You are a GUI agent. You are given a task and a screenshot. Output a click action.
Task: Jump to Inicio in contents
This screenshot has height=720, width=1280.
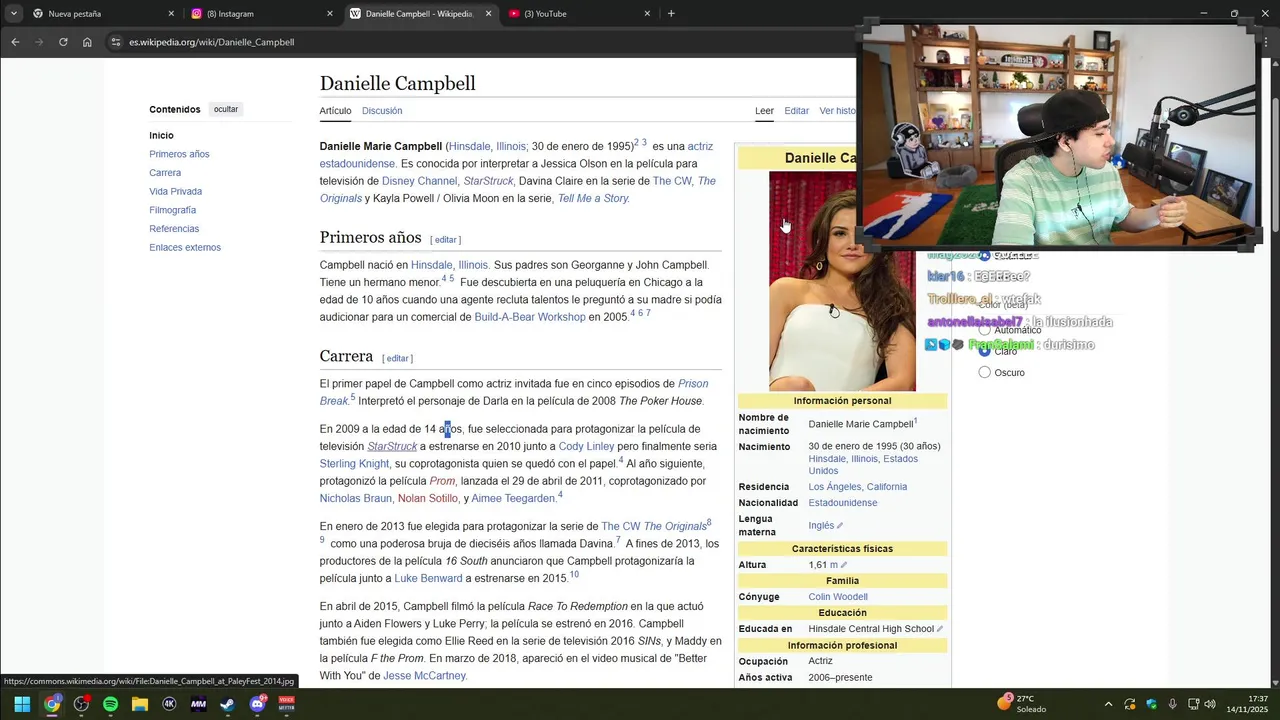tap(161, 136)
